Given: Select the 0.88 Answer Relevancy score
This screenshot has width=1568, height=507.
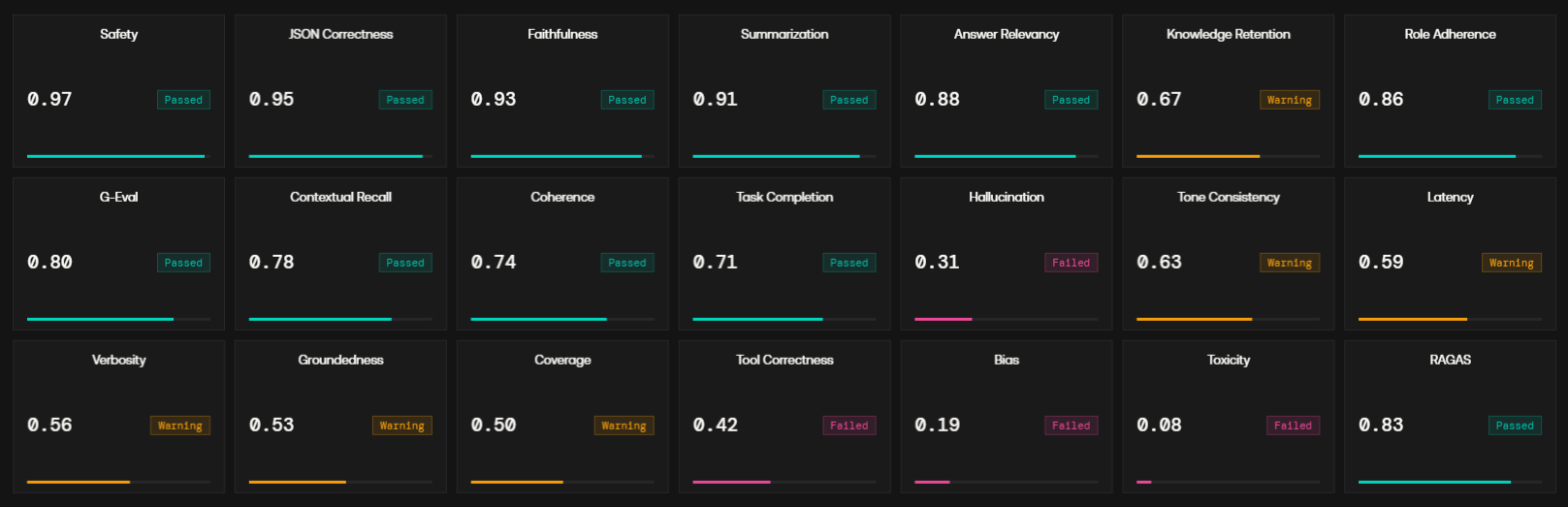Looking at the screenshot, I should [938, 99].
